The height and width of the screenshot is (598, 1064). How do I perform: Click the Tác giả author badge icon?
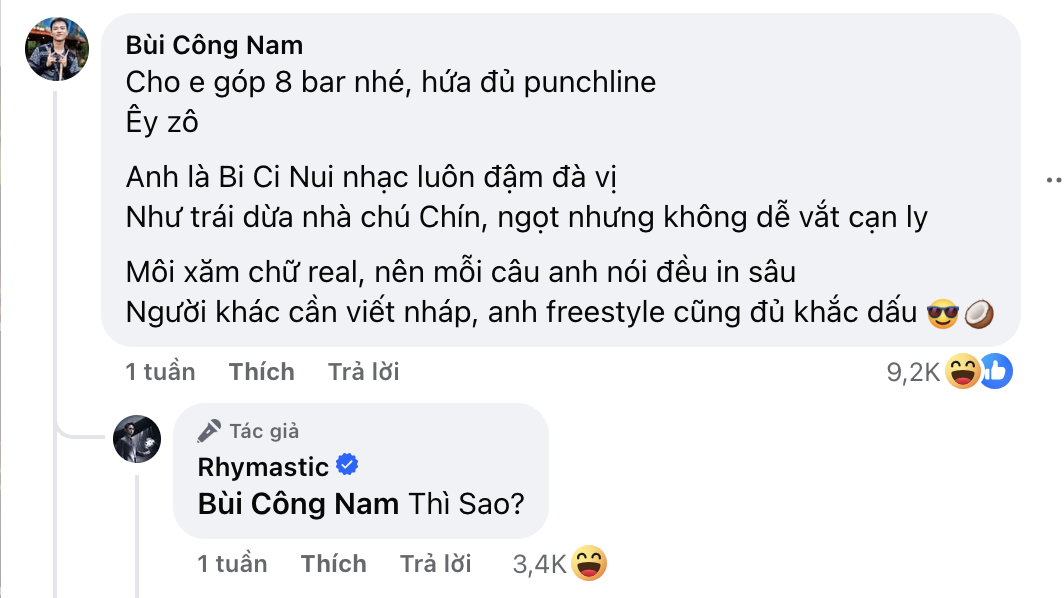[209, 431]
